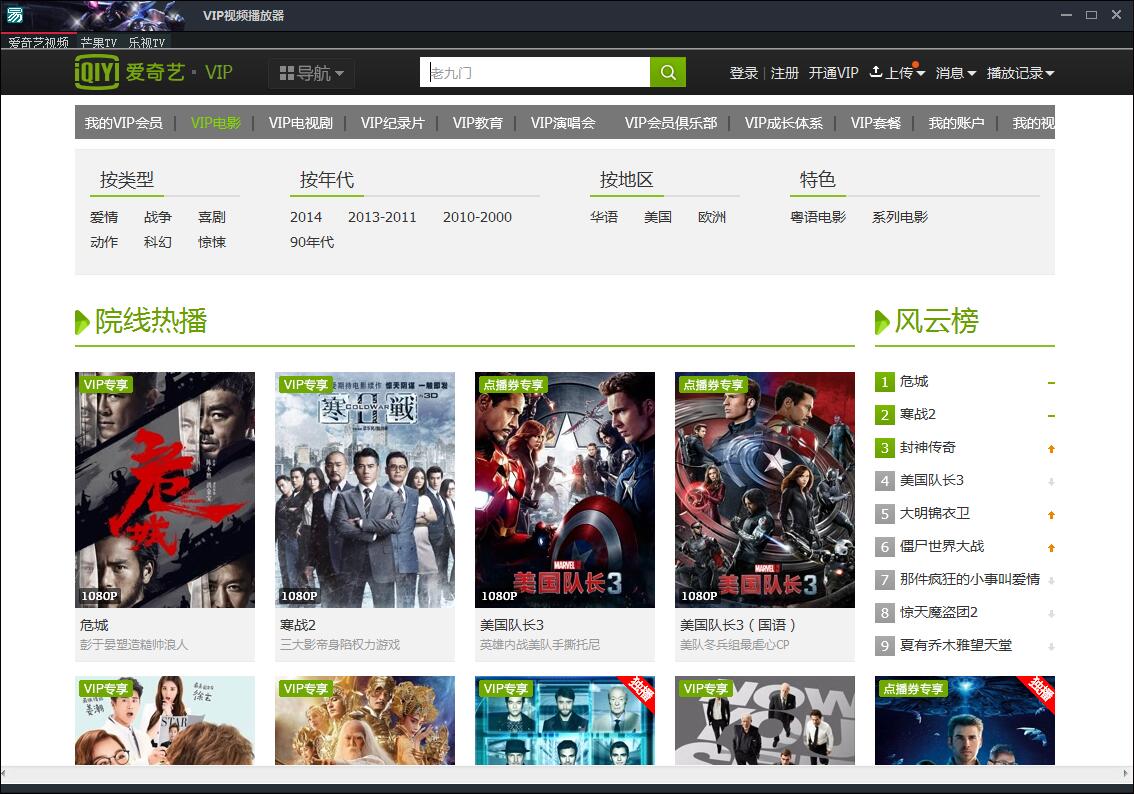This screenshot has height=794, width=1134.
Task: Open 系列电影 feature category
Action: click(900, 217)
